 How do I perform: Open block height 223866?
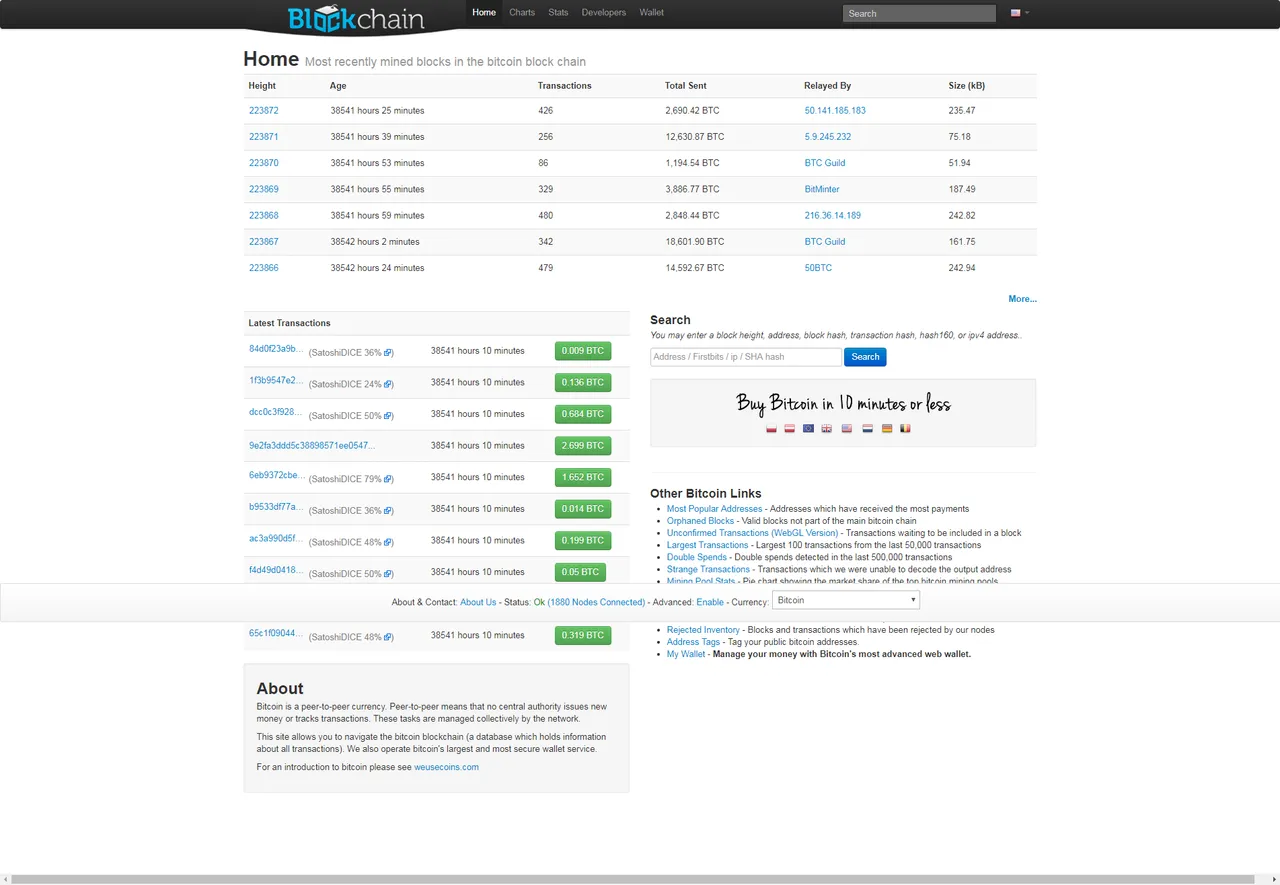(264, 268)
